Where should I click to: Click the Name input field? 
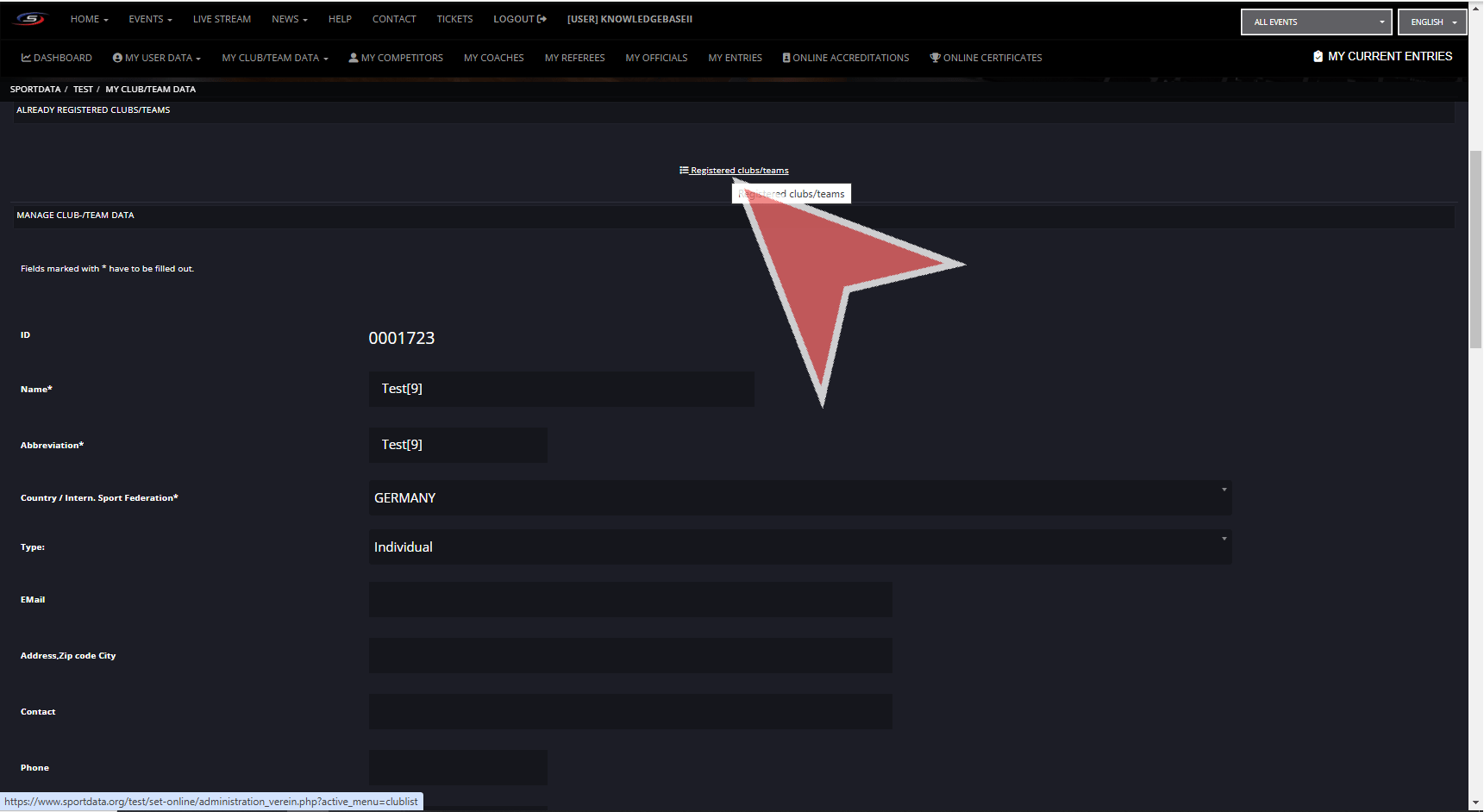tap(560, 389)
